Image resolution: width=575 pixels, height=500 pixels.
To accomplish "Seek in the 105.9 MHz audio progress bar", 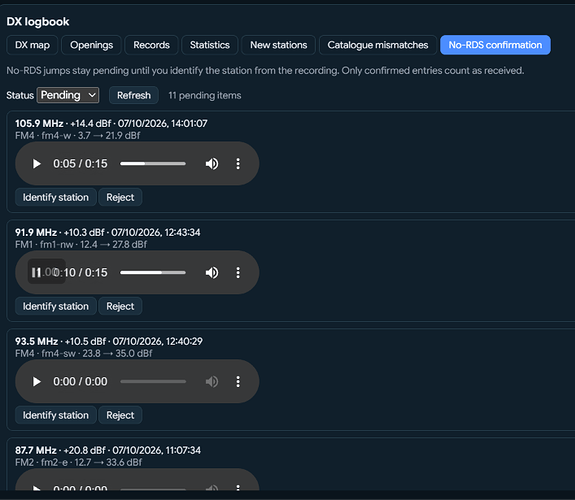I will click(153, 164).
